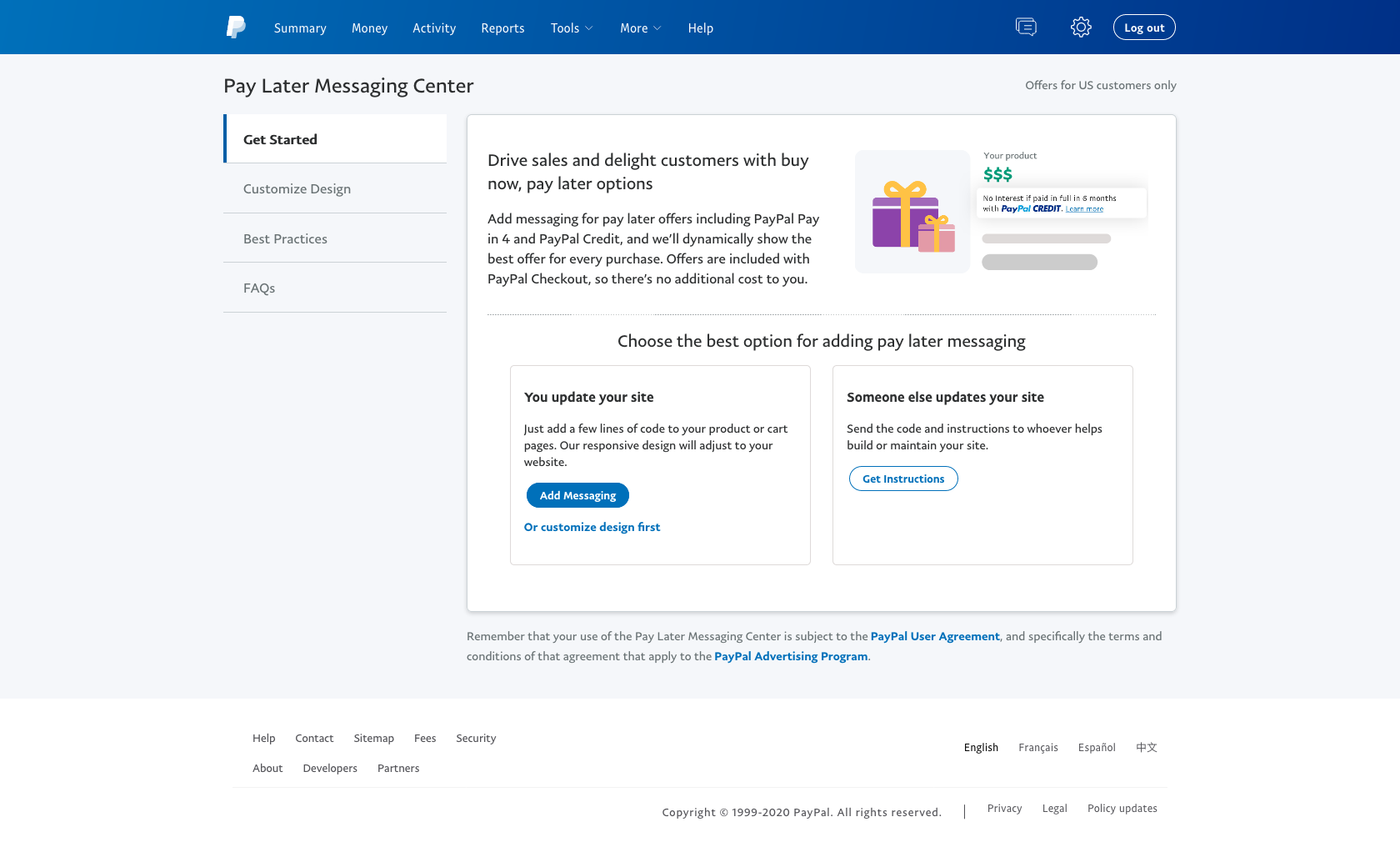Open the Developers footer link
Viewport: 1400px width, 842px height.
click(330, 769)
